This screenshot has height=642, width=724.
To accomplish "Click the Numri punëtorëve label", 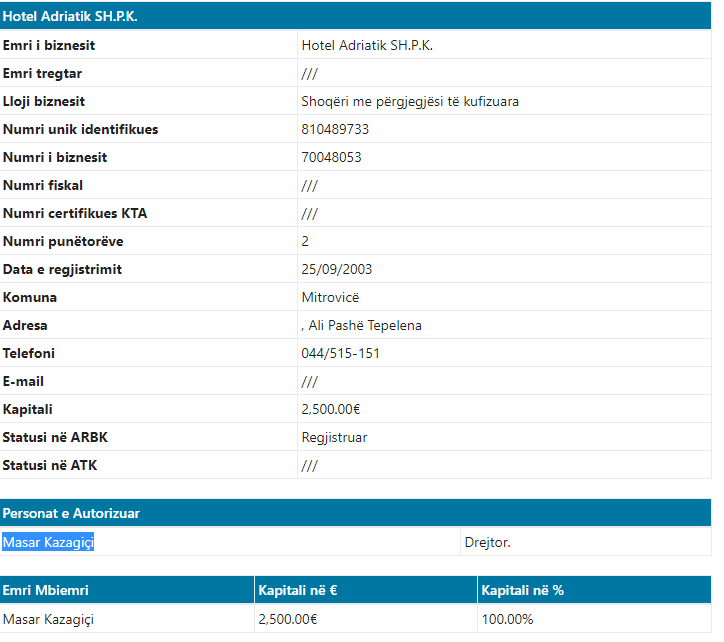I will [x=63, y=241].
